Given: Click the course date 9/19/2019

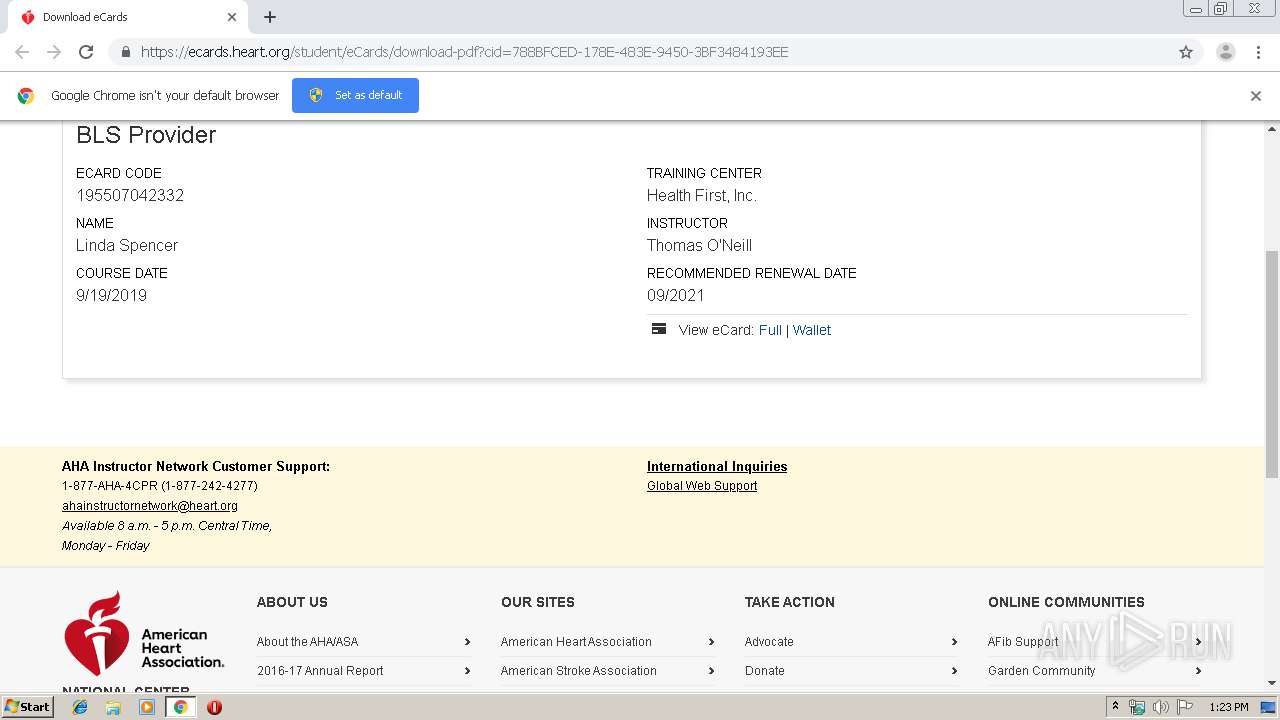Looking at the screenshot, I should pos(111,296).
